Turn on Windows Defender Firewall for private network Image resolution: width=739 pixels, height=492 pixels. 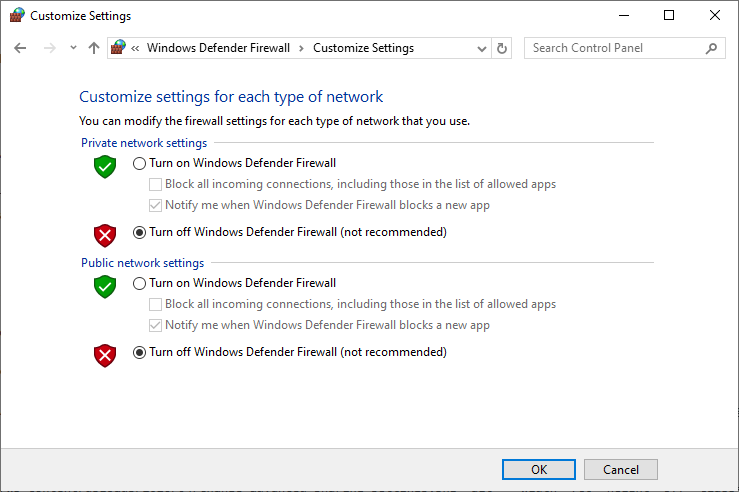[x=140, y=163]
